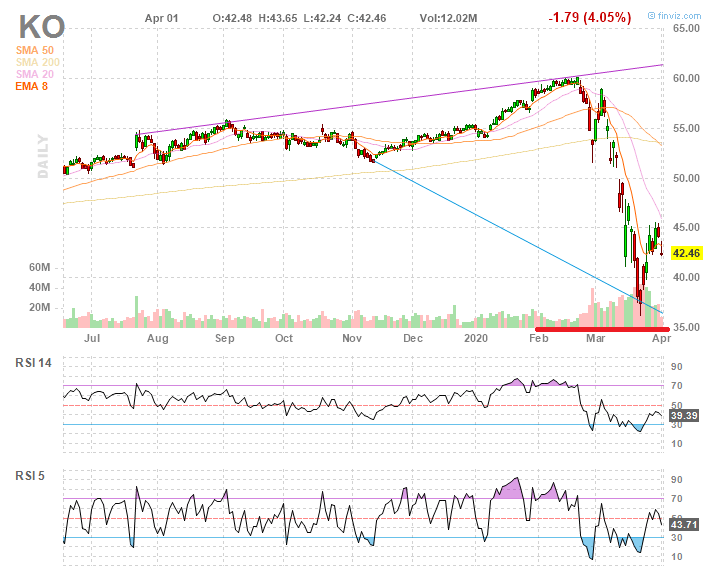Click the Apr 01 date label

161,18
